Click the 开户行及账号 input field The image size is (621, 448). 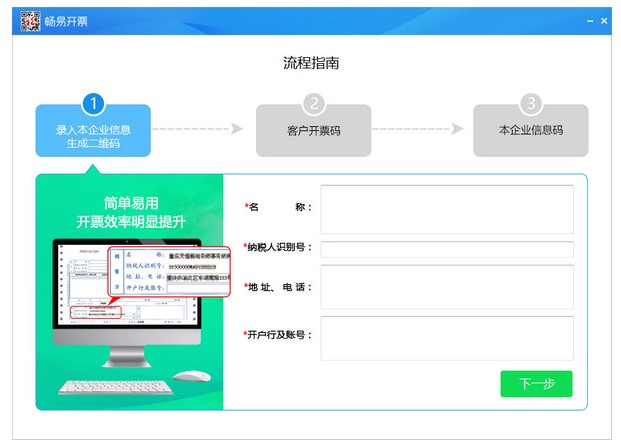[447, 338]
